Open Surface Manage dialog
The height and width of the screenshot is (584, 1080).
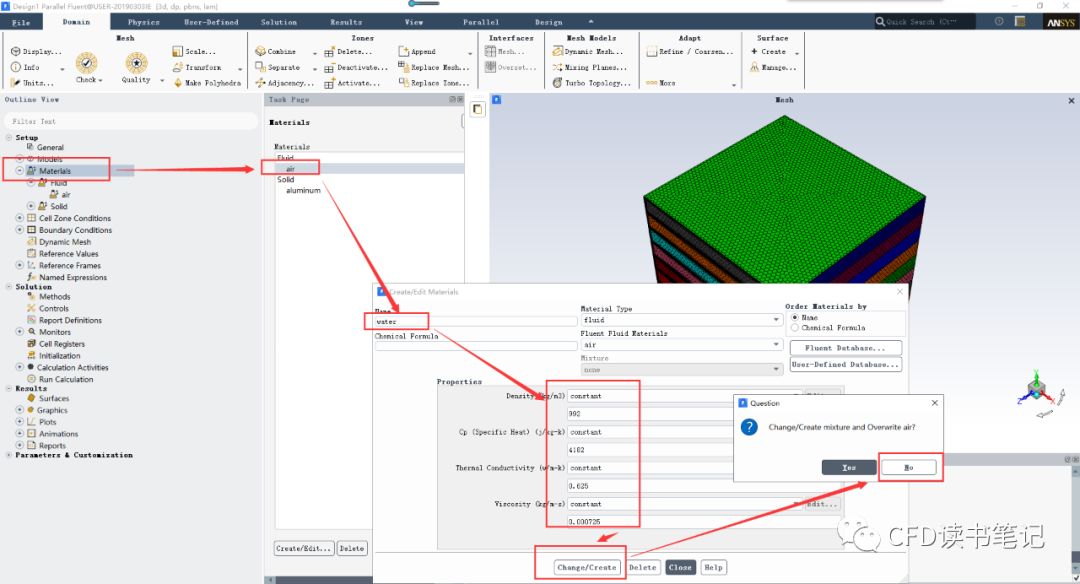[x=773, y=67]
